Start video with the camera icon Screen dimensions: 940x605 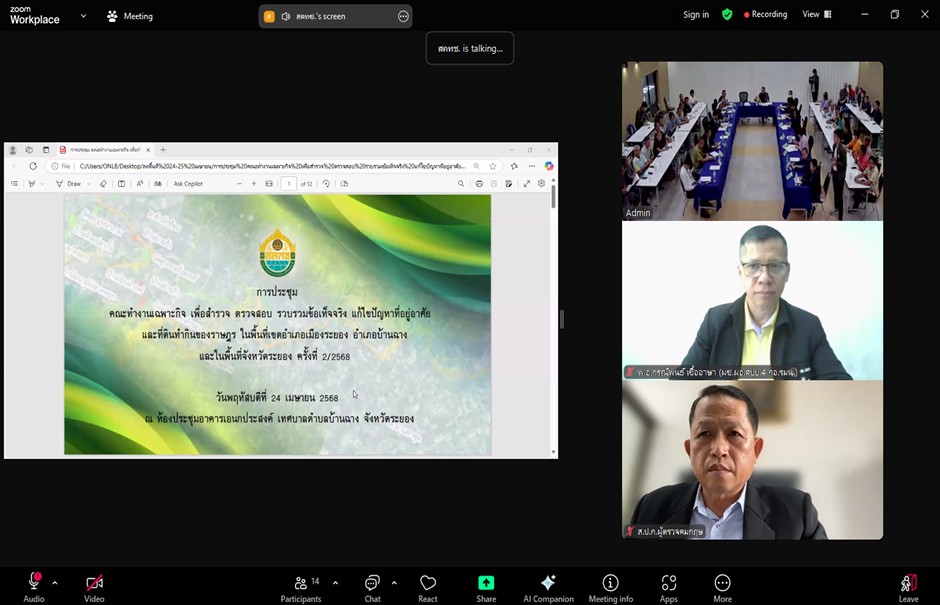[x=94, y=588]
